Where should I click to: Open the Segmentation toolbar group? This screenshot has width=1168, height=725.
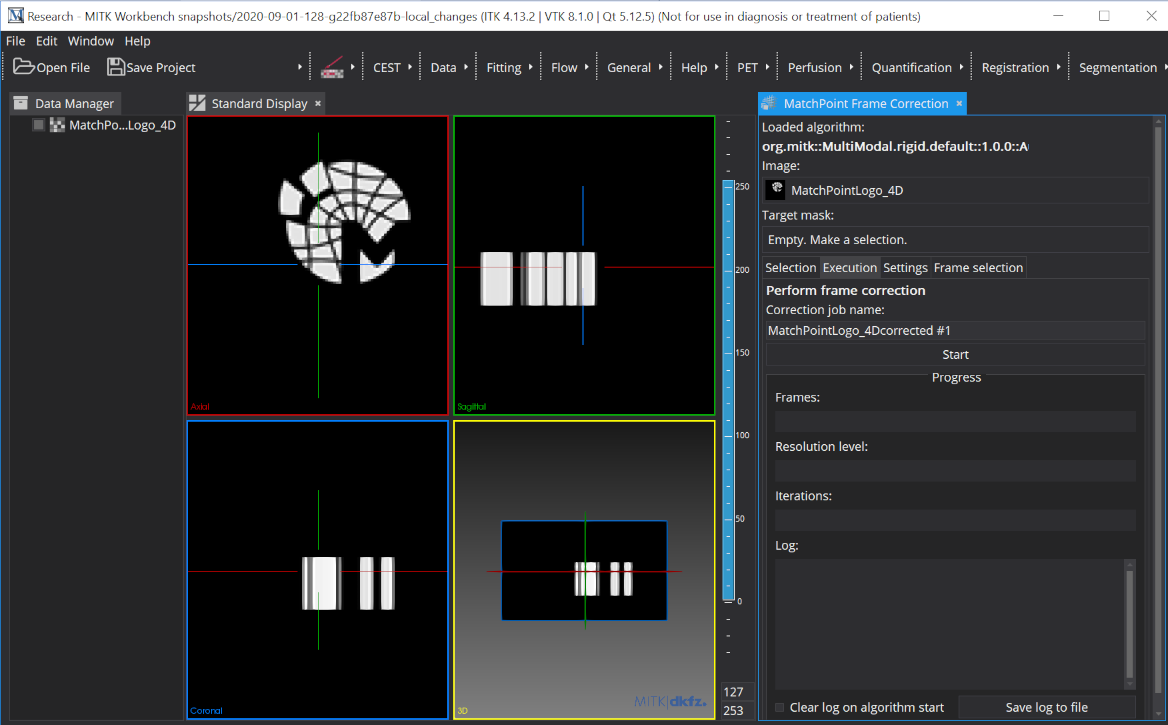point(1117,67)
